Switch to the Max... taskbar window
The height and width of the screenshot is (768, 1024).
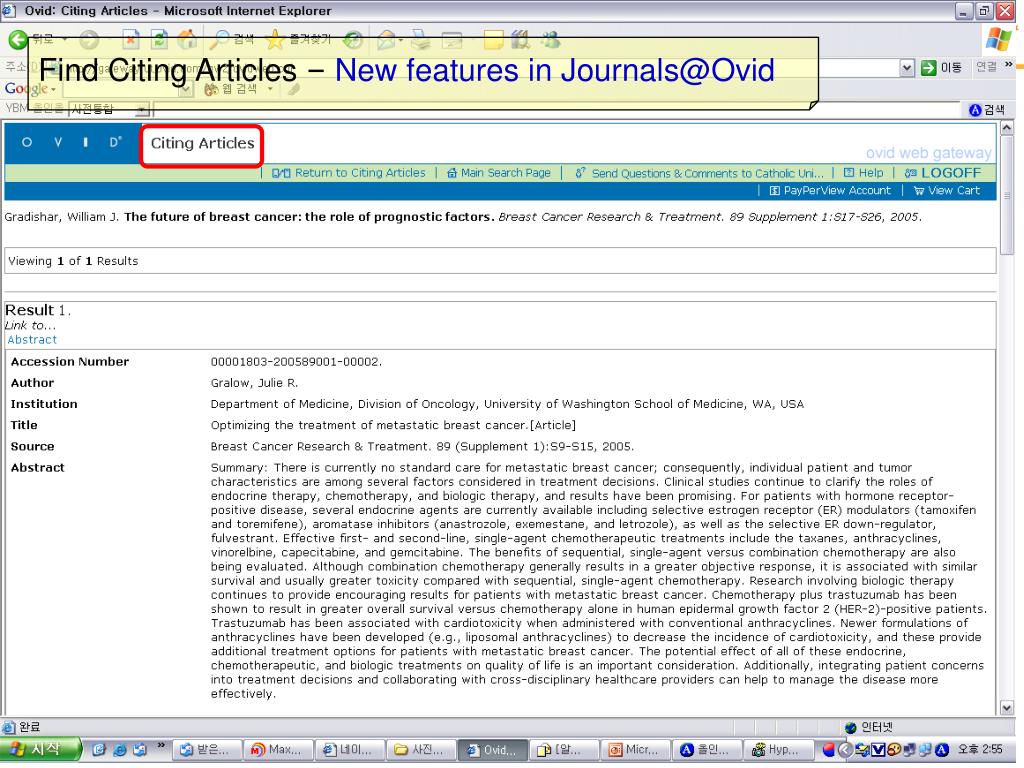click(277, 750)
